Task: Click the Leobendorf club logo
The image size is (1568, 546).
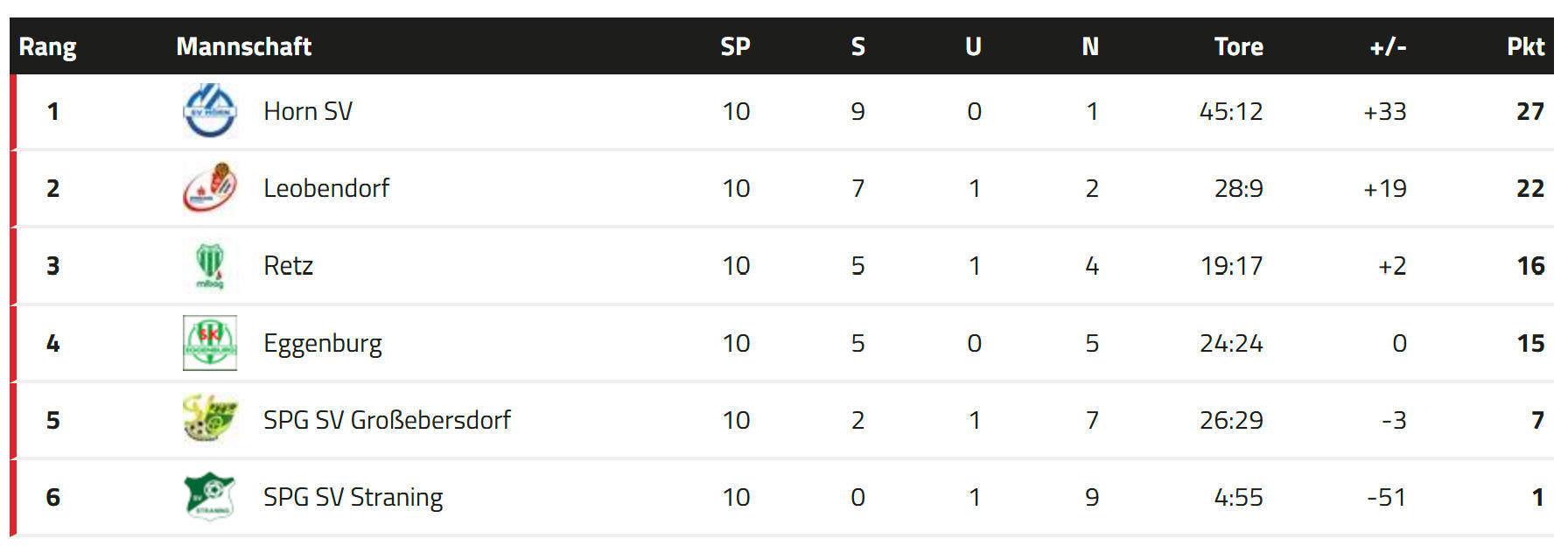Action: (210, 188)
